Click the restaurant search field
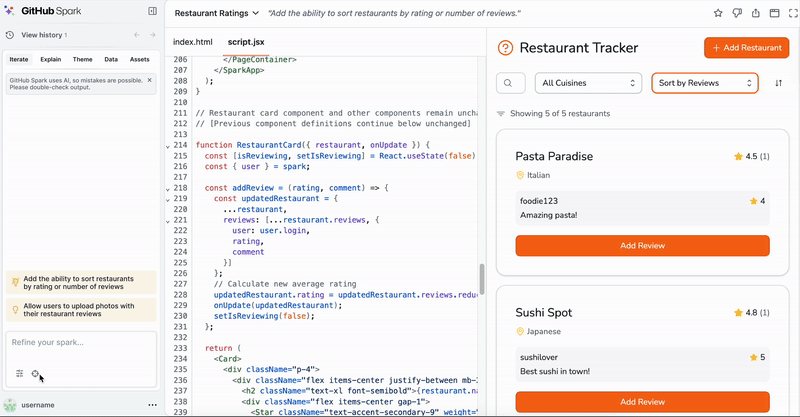 tap(511, 83)
